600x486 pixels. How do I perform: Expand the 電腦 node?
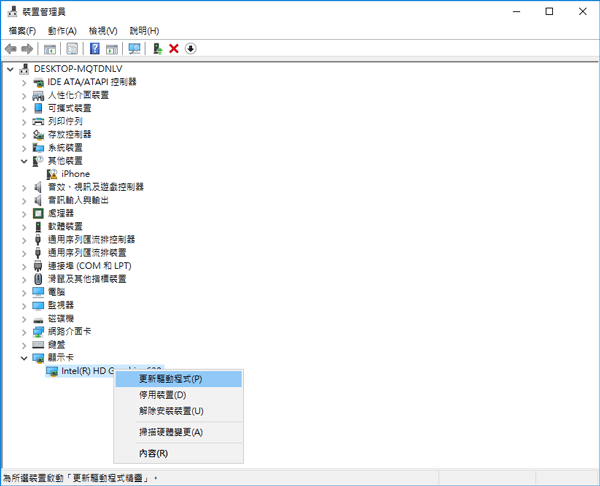(24, 292)
